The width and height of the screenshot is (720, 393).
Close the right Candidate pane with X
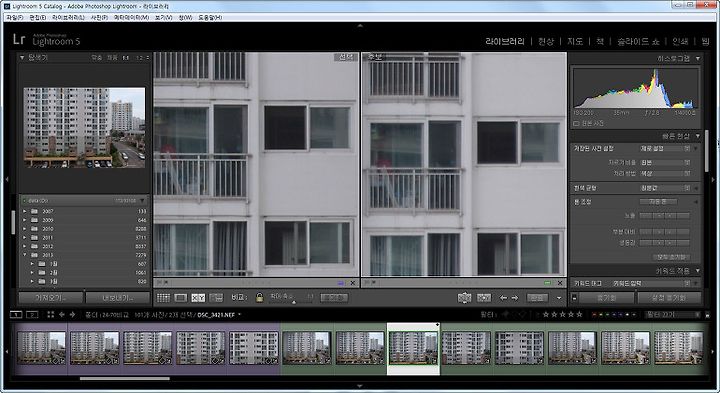pyautogui.click(x=560, y=283)
